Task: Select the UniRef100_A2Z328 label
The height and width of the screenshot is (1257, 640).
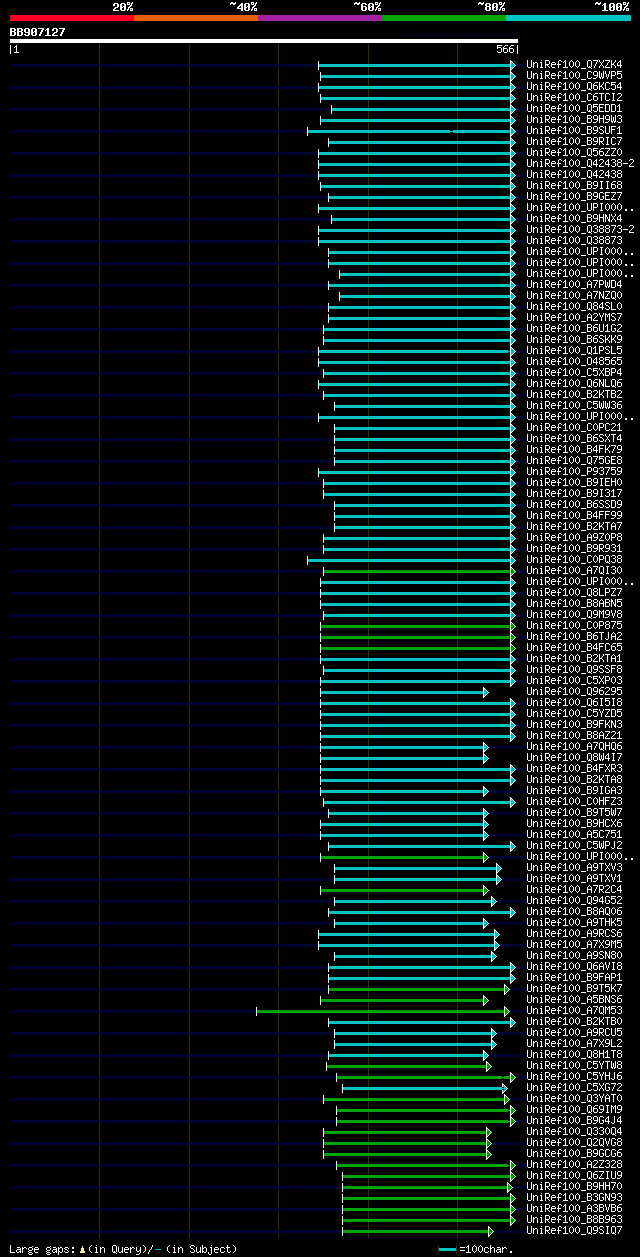Action: (574, 1165)
